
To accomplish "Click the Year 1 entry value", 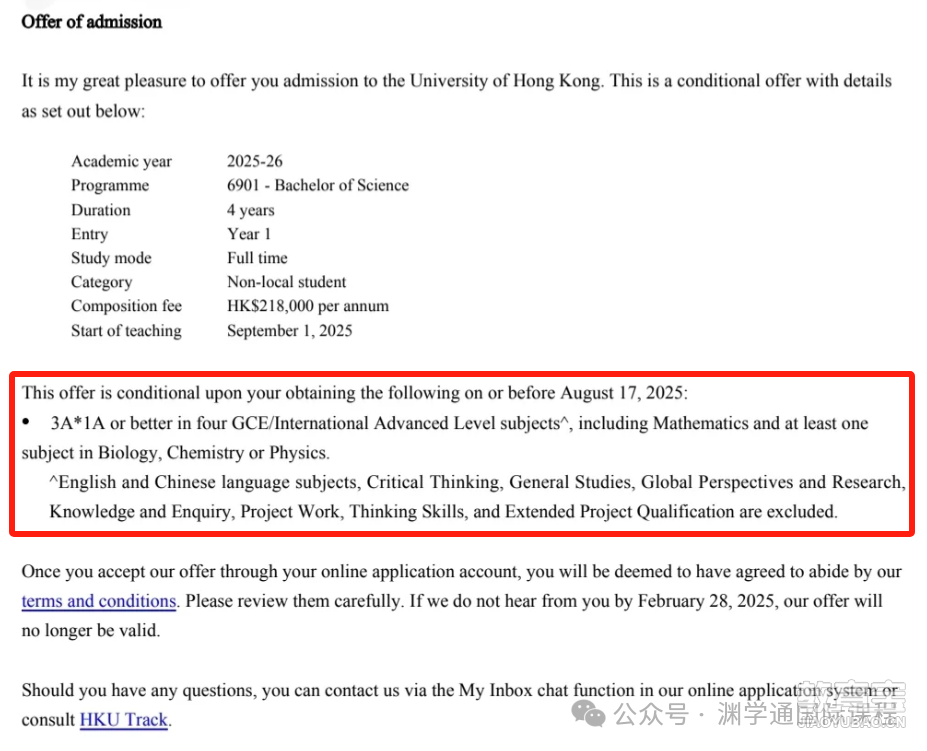I will [x=249, y=234].
